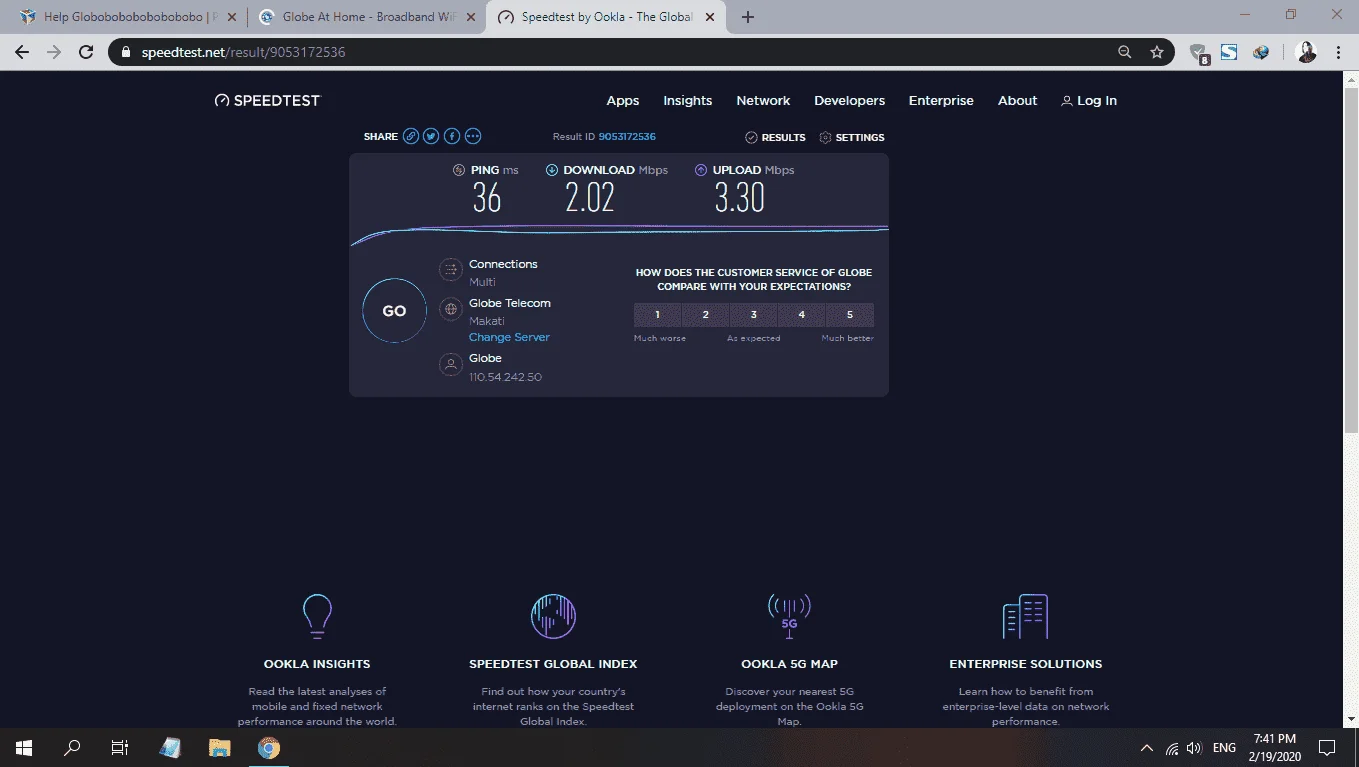Open the About menu item
Viewport: 1359px width, 767px height.
(1017, 100)
